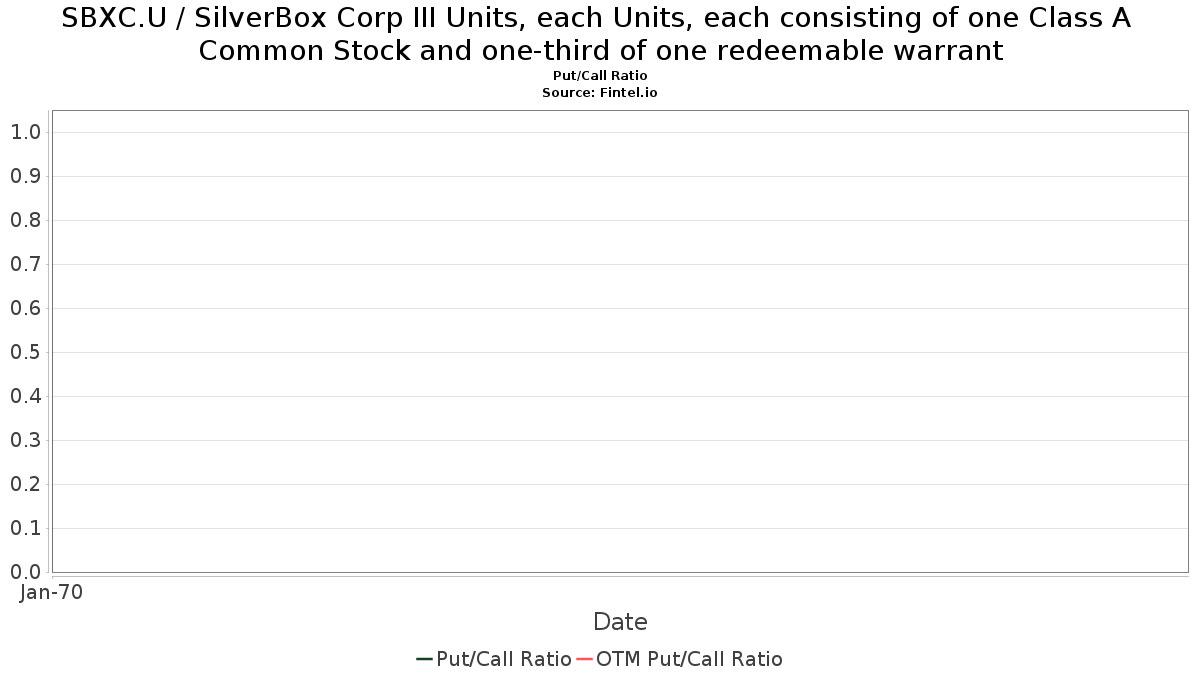1200x675 pixels.
Task: Click the Put/Call Ratio subtitle
Action: tap(600, 76)
